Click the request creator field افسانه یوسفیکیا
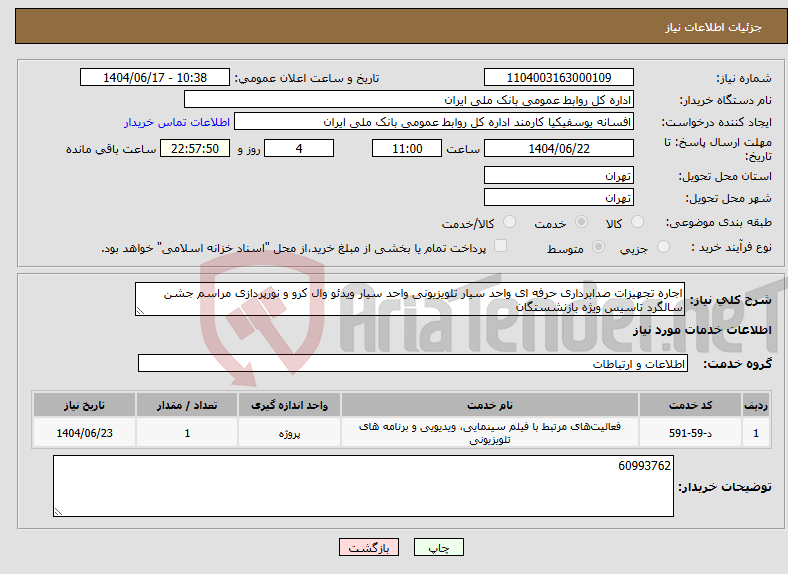This screenshot has width=788, height=574. pyautogui.click(x=434, y=122)
